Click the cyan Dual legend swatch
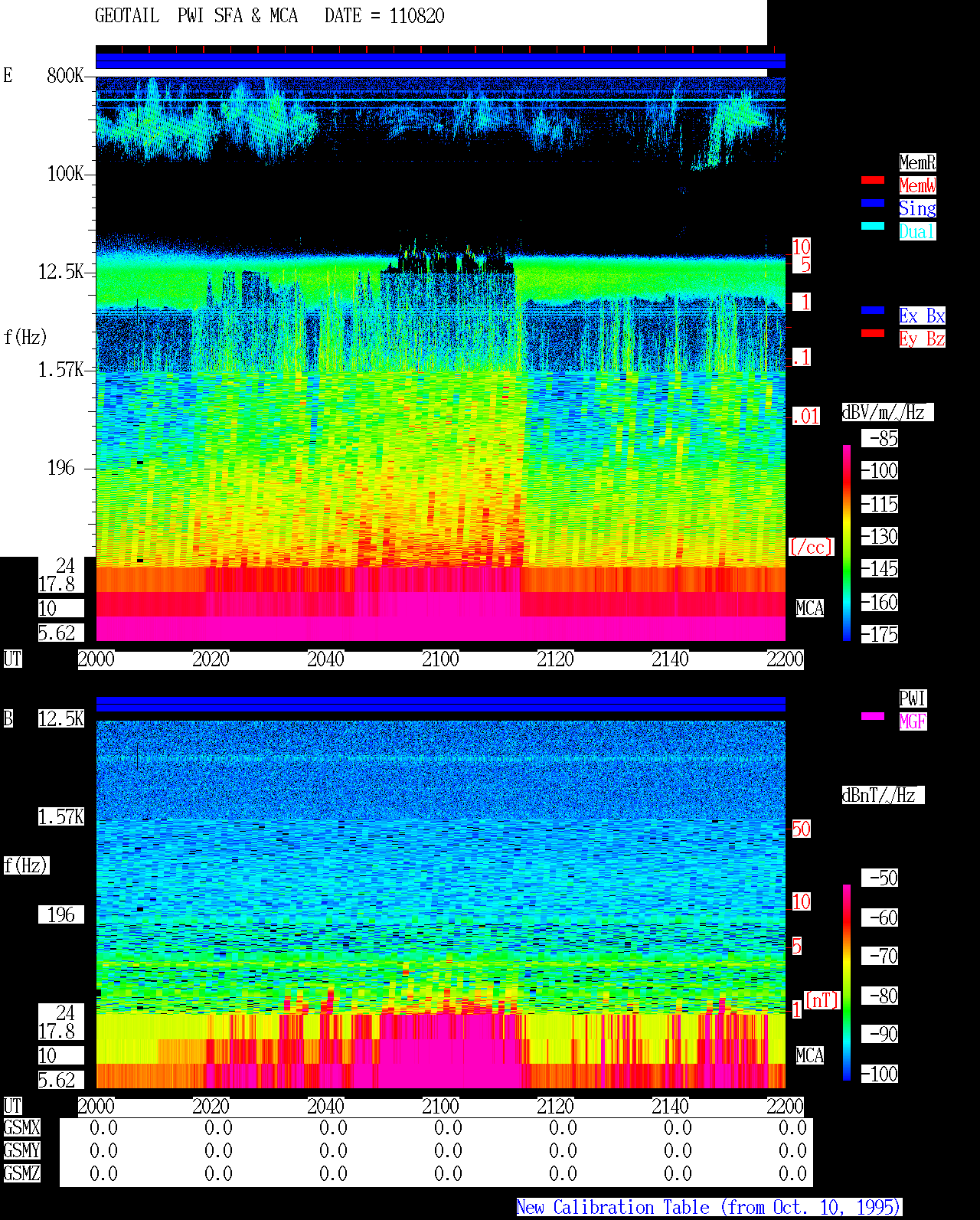This screenshot has width=980, height=1220. [873, 226]
